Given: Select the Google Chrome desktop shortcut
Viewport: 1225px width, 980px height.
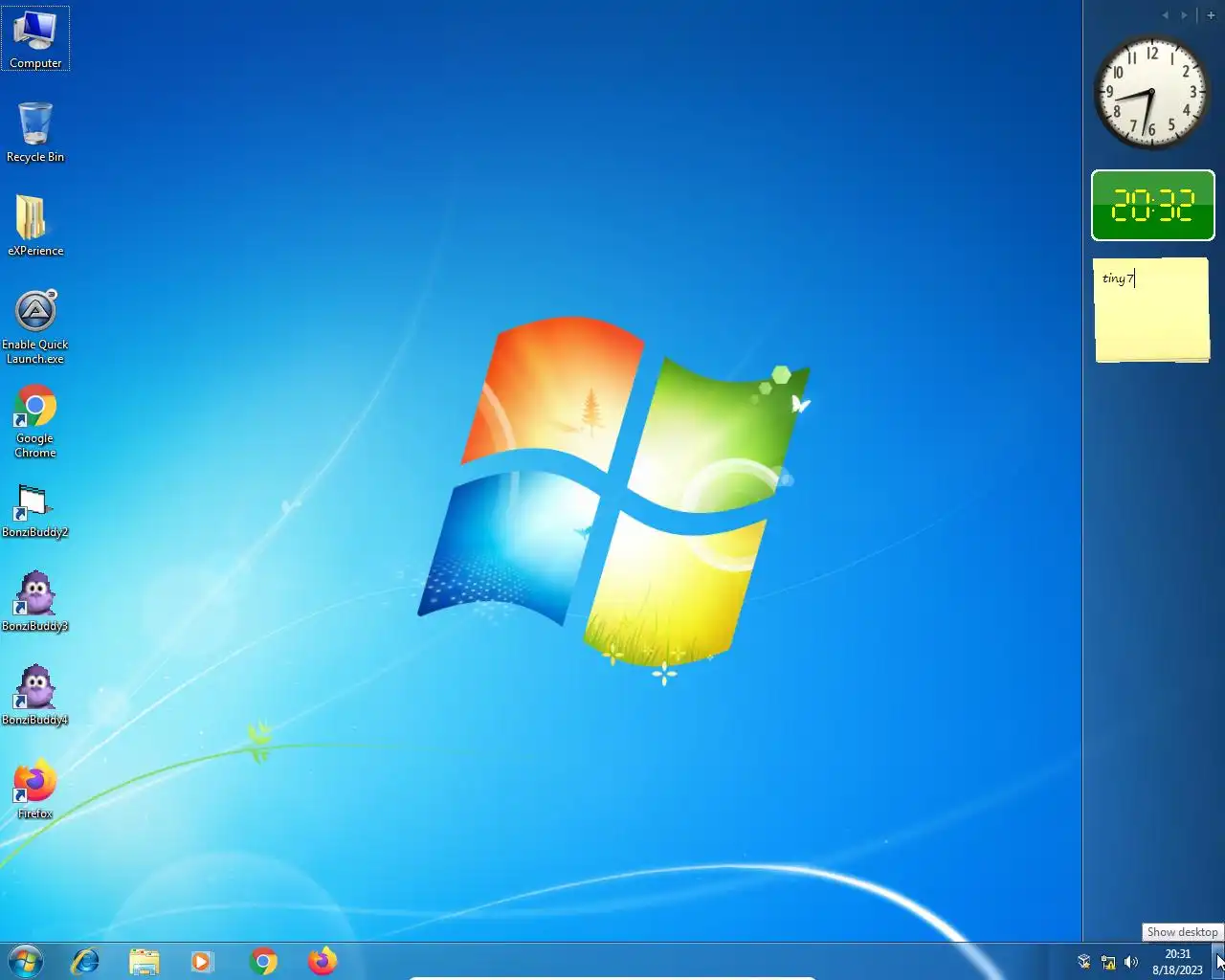Looking at the screenshot, I should [35, 421].
